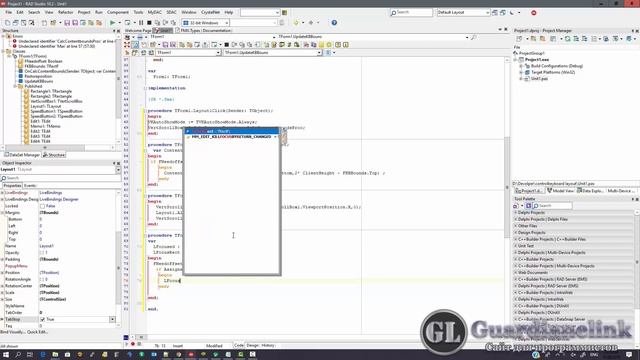Switch to the Design tab below the editor

tap(253, 345)
